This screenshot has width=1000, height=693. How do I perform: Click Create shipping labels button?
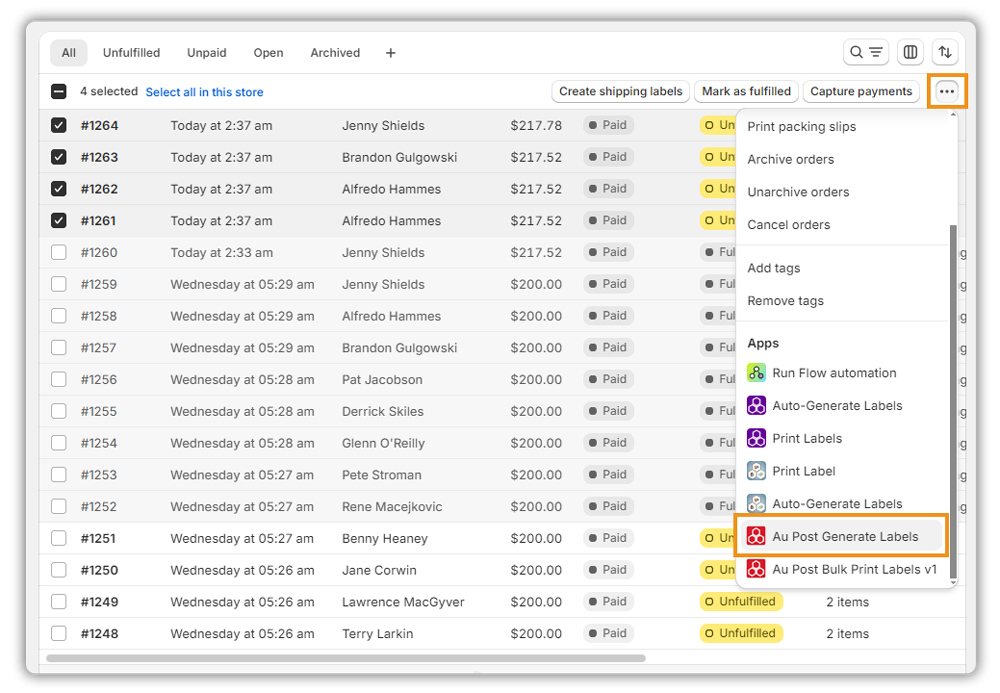tap(621, 91)
